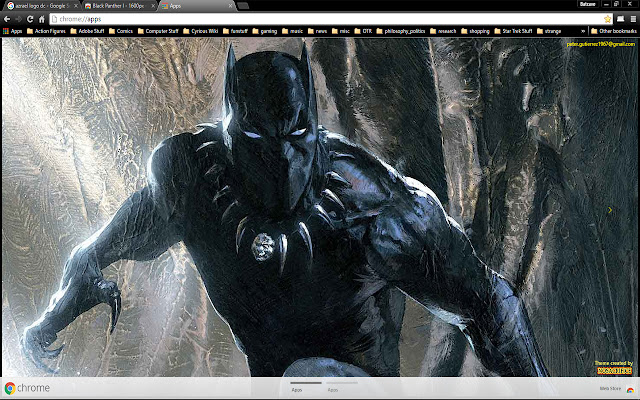This screenshot has height=400, width=640.
Task: Open the Other bookmarks folder
Action: [x=614, y=31]
